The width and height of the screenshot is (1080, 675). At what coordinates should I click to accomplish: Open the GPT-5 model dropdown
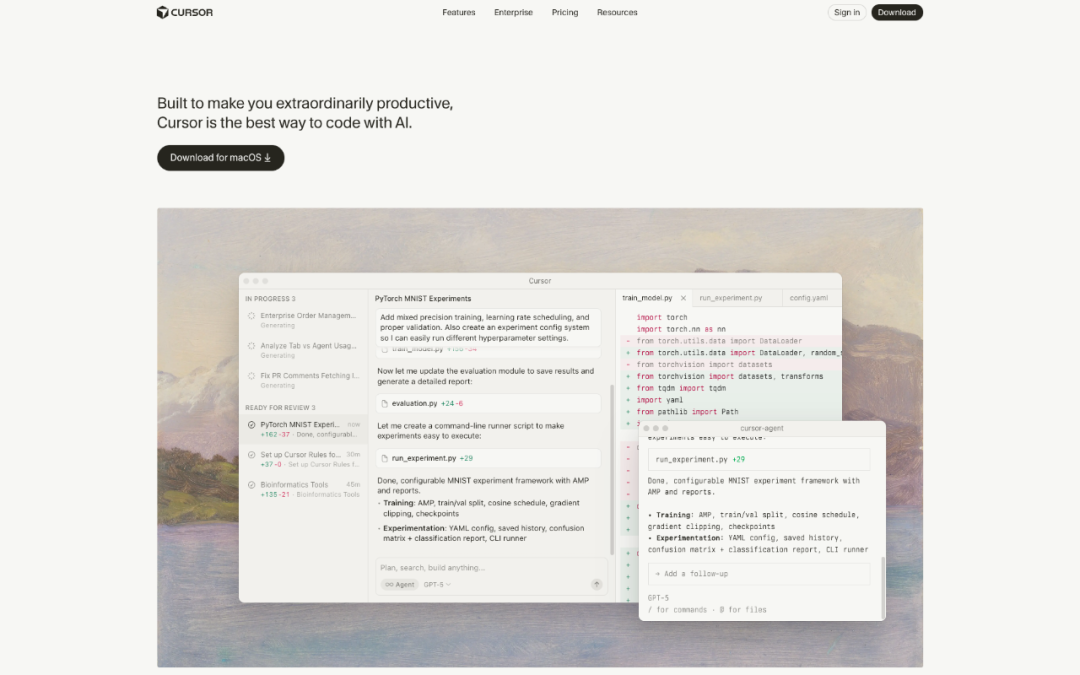[x=437, y=585]
